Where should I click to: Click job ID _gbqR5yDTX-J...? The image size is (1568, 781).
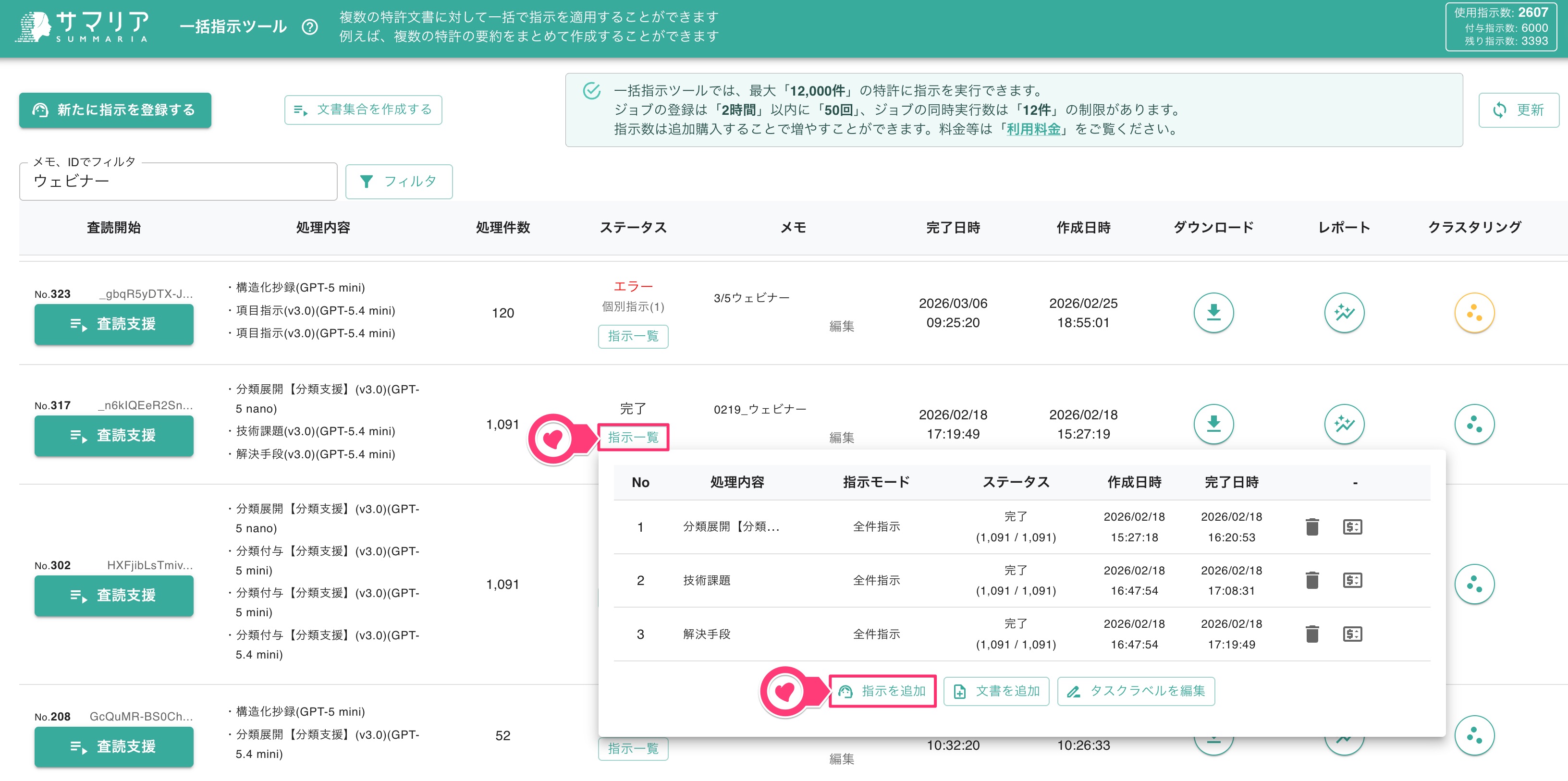pos(146,294)
